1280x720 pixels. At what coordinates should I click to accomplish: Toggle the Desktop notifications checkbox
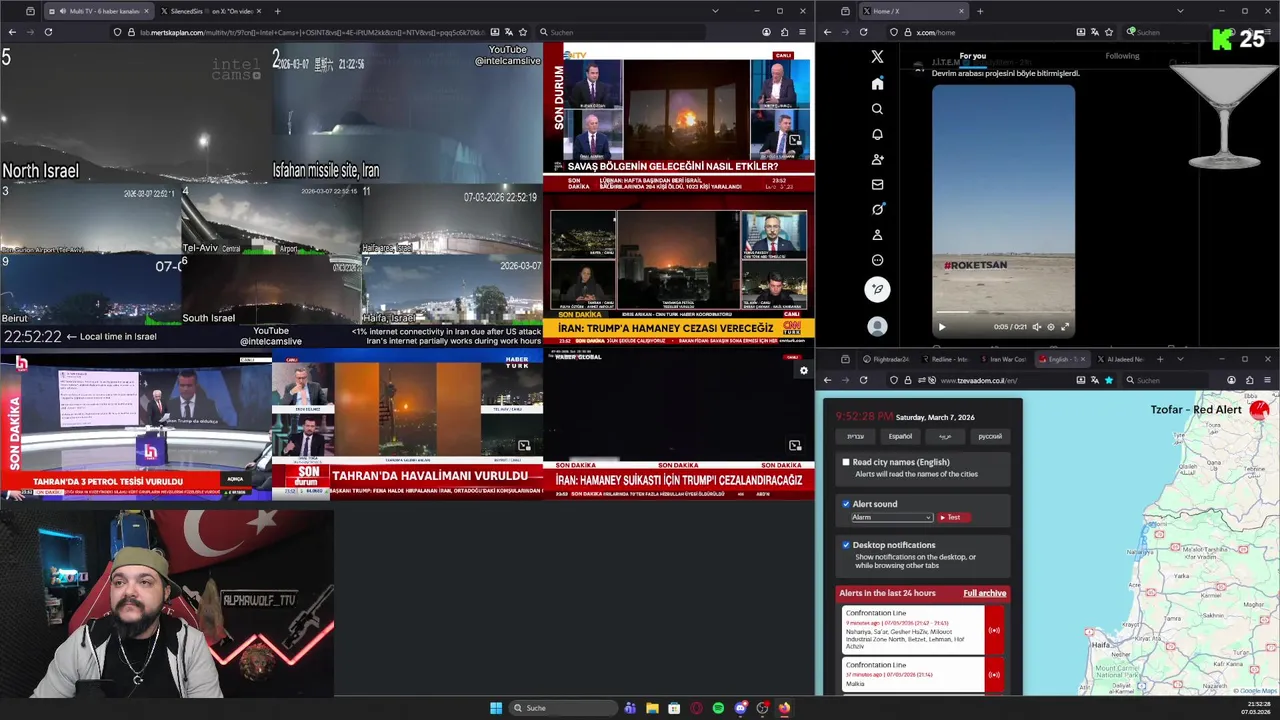click(x=846, y=545)
